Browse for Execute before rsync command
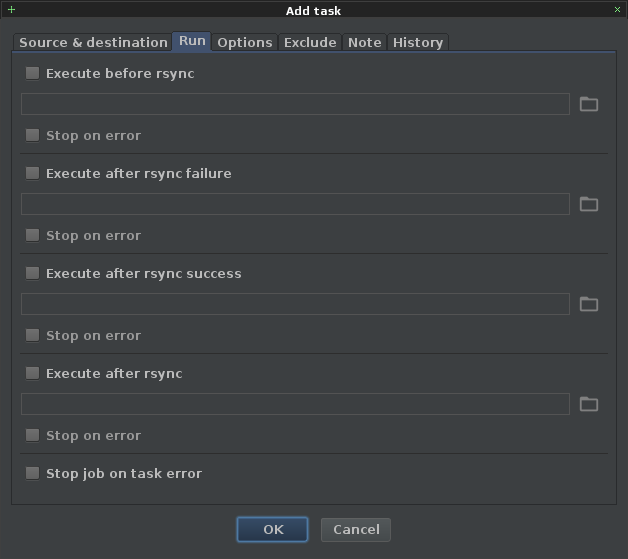Image resolution: width=628 pixels, height=559 pixels. point(589,104)
